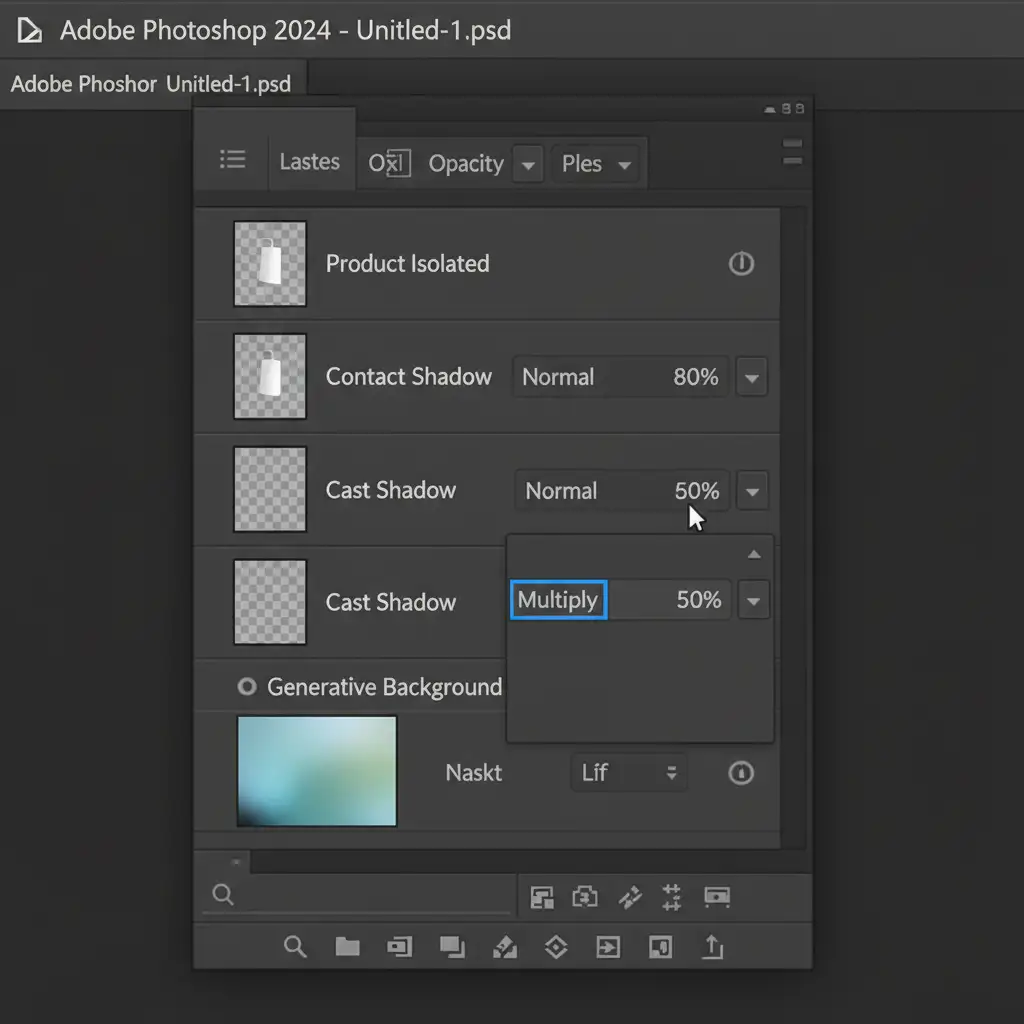
Task: Click the diamond-shaped icon in bottom toolbar
Action: (556, 947)
